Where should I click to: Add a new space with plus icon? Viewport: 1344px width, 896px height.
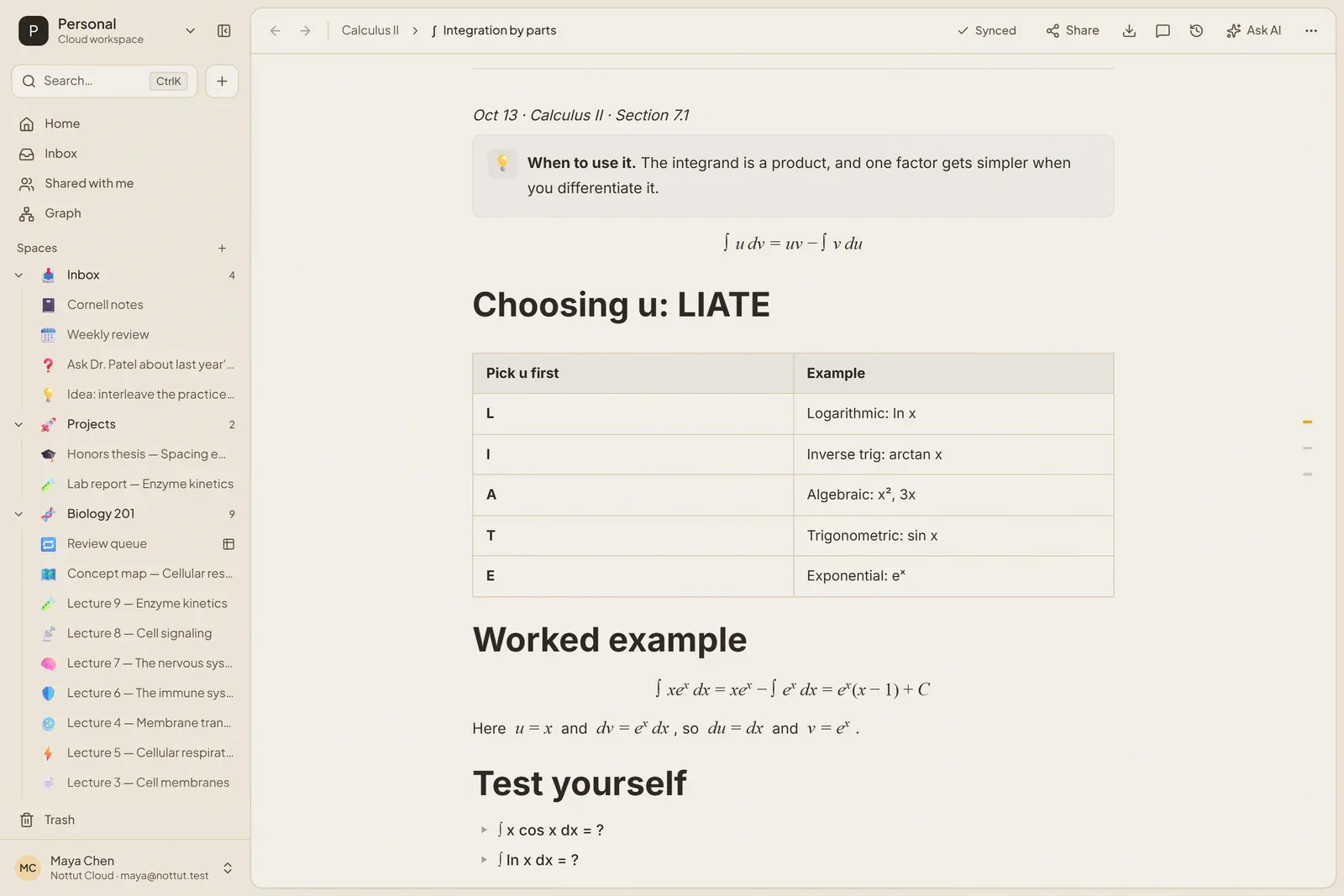[x=222, y=249]
